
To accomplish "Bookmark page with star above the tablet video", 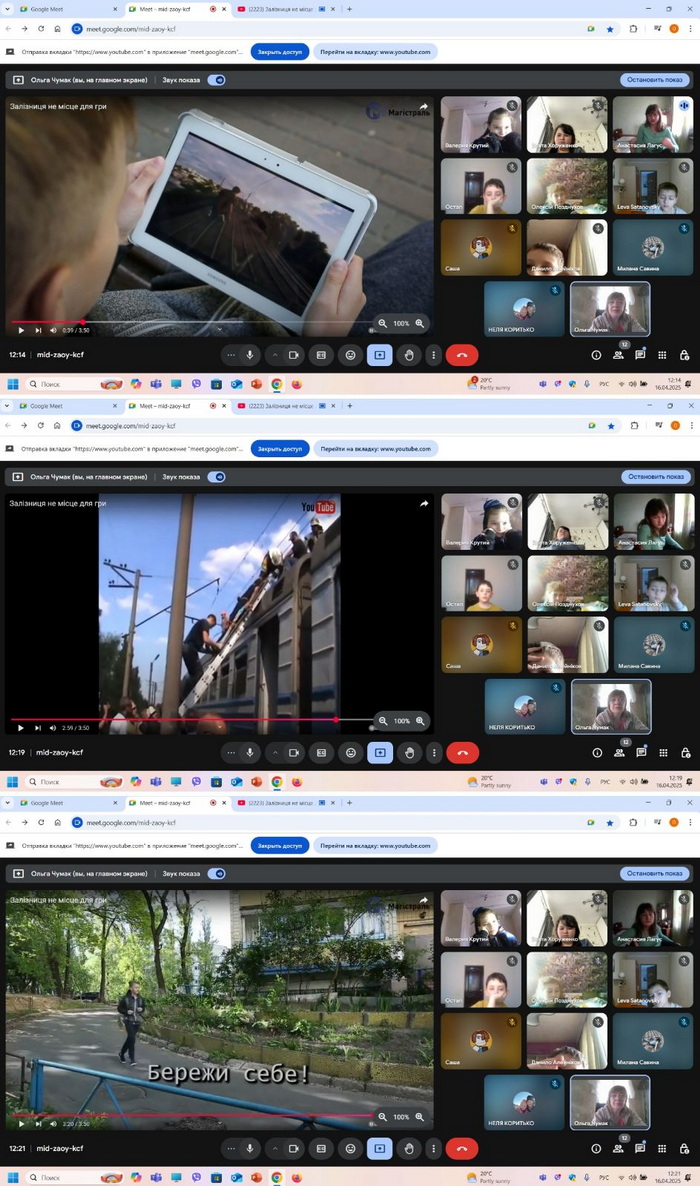I will click(x=610, y=29).
